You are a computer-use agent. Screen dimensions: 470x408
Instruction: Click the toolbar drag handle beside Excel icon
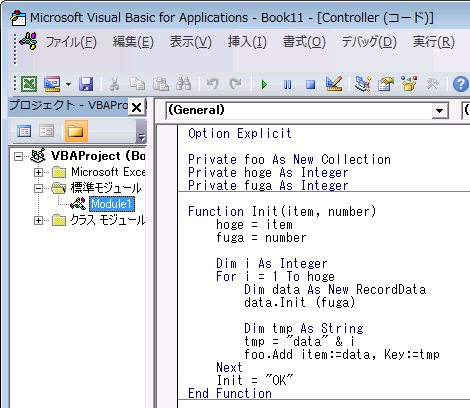(15, 83)
